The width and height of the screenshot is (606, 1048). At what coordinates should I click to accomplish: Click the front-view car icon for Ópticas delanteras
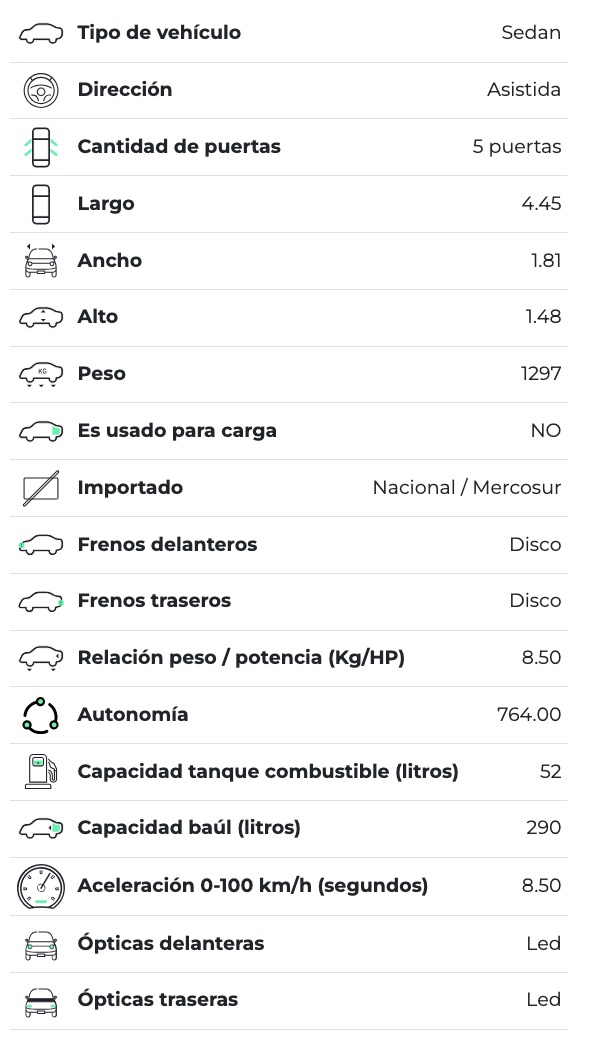(41, 944)
